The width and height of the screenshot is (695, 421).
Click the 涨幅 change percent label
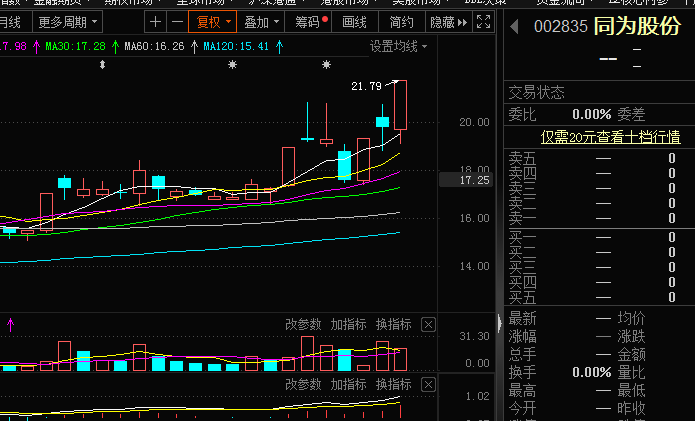(522, 336)
